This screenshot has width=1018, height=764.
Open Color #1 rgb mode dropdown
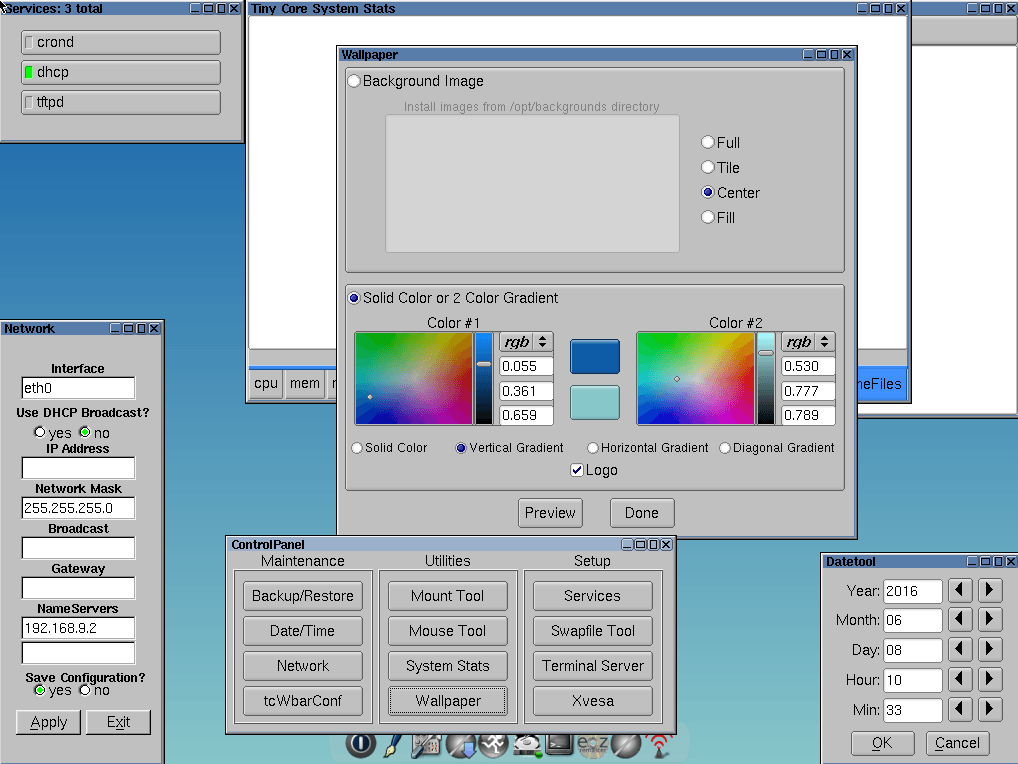[526, 342]
